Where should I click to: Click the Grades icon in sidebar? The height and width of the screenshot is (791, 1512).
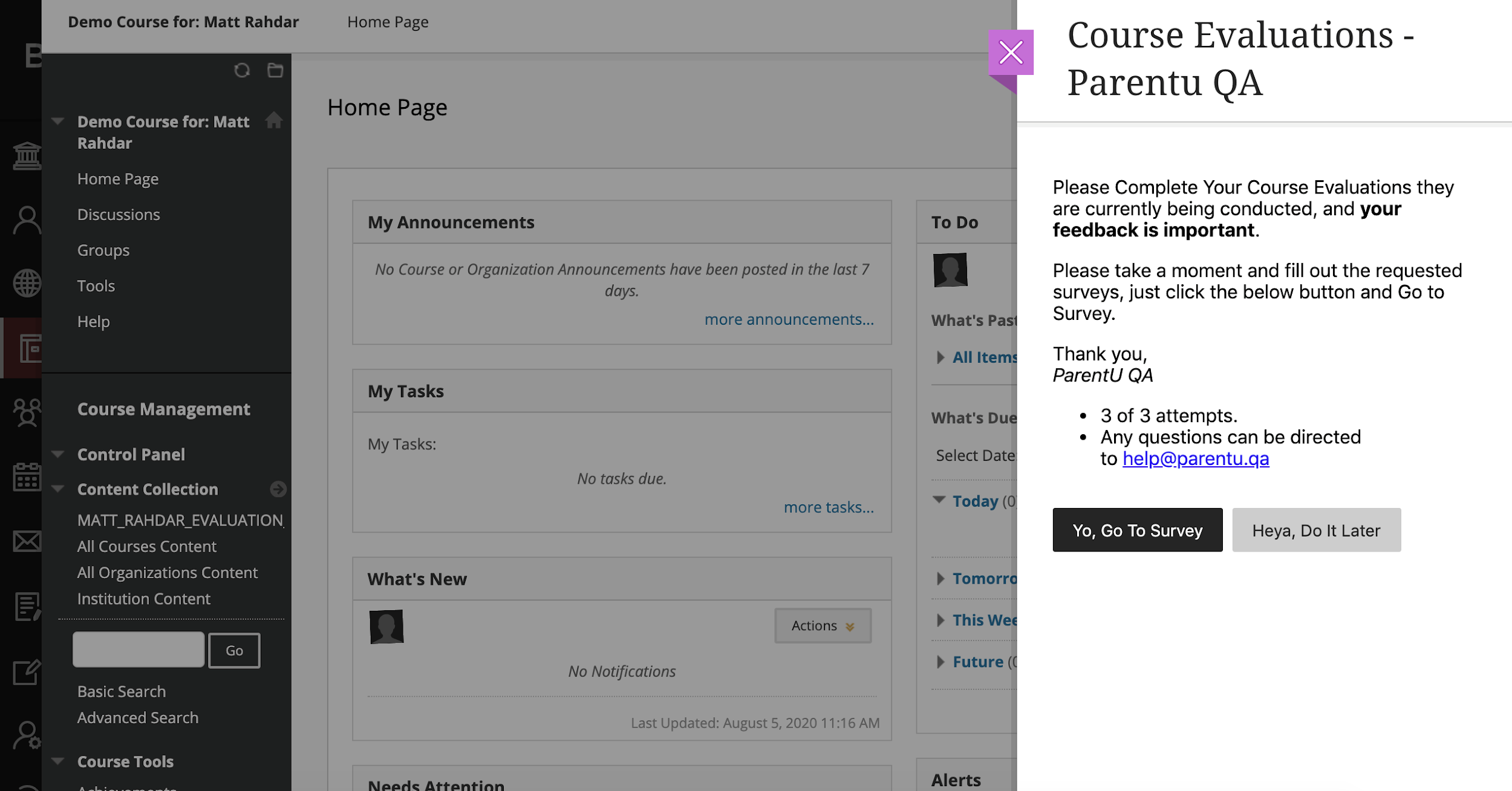pos(27,607)
